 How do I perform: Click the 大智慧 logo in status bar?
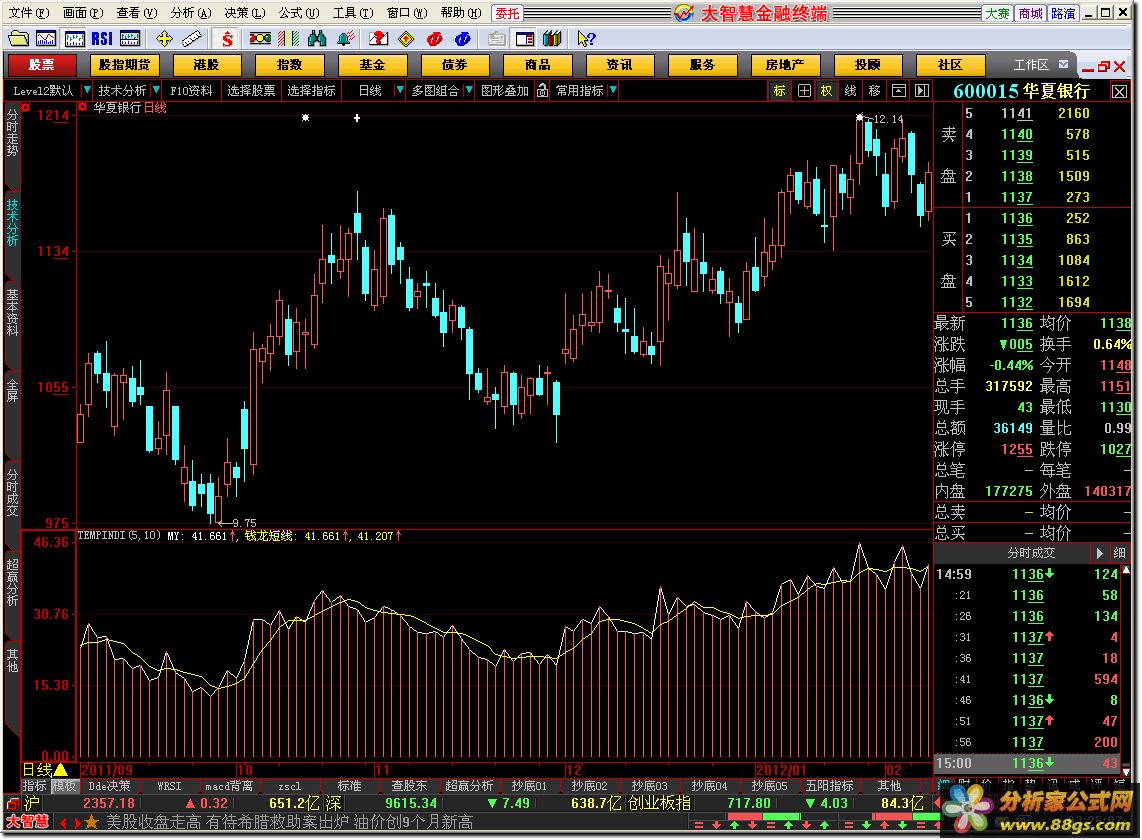pyautogui.click(x=27, y=822)
